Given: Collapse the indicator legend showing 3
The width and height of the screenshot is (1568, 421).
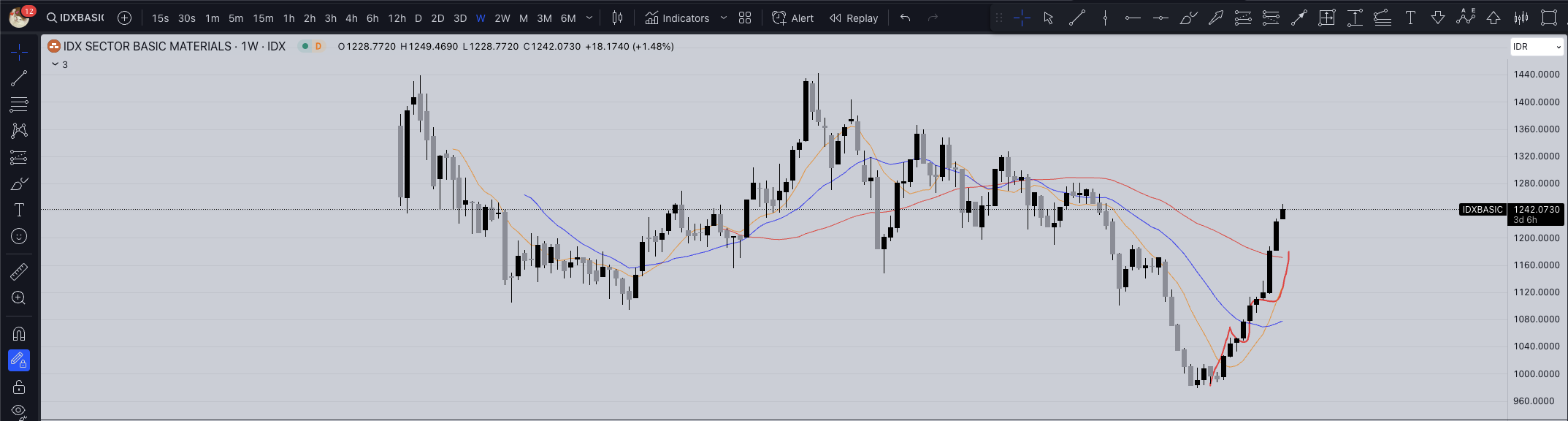Looking at the screenshot, I should tap(60, 64).
